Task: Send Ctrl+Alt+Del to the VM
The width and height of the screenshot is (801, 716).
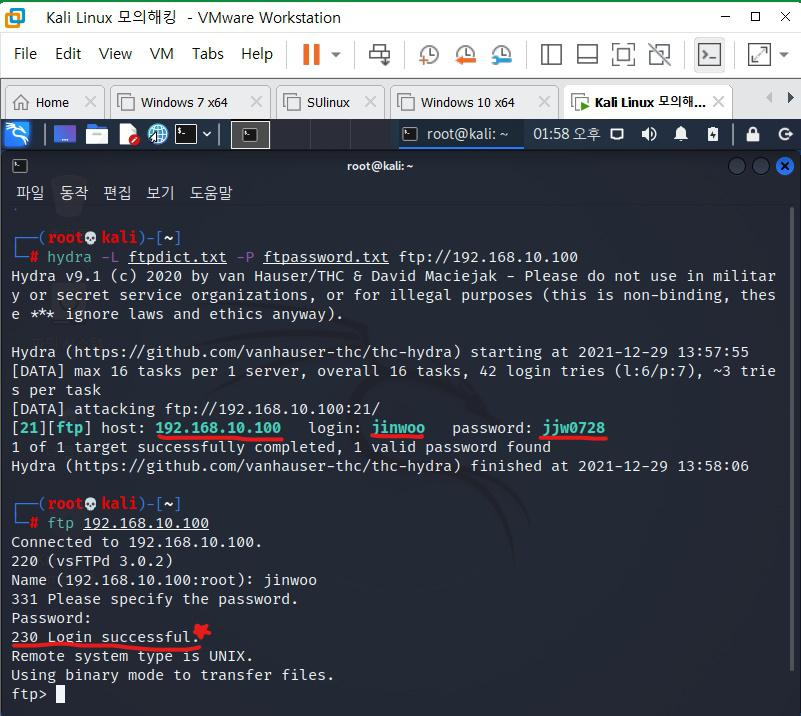Action: (x=380, y=54)
